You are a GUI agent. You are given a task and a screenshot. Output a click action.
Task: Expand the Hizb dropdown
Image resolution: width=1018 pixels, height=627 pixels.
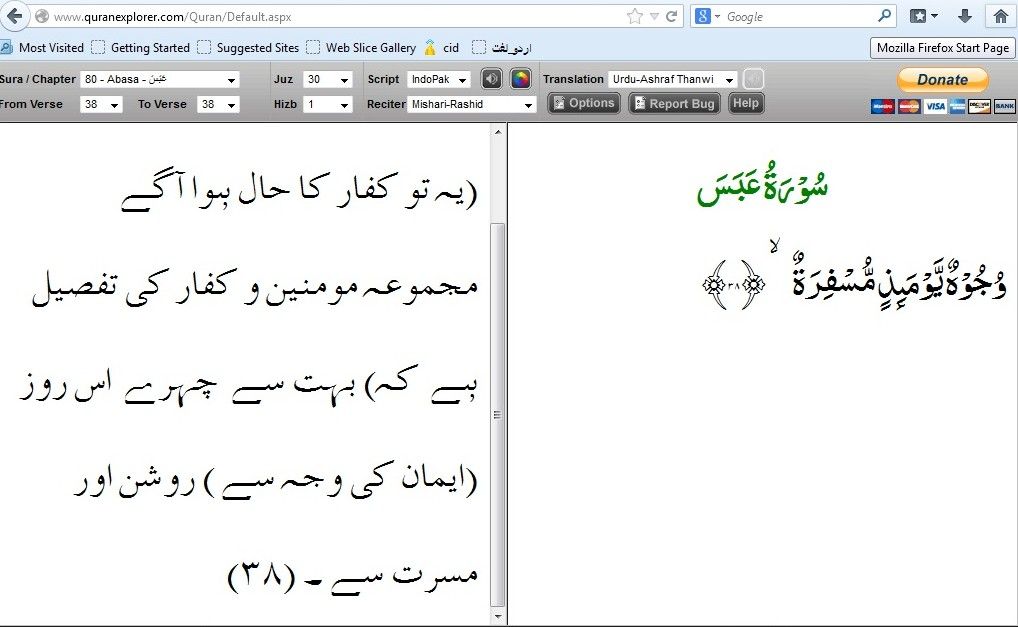pyautogui.click(x=328, y=104)
